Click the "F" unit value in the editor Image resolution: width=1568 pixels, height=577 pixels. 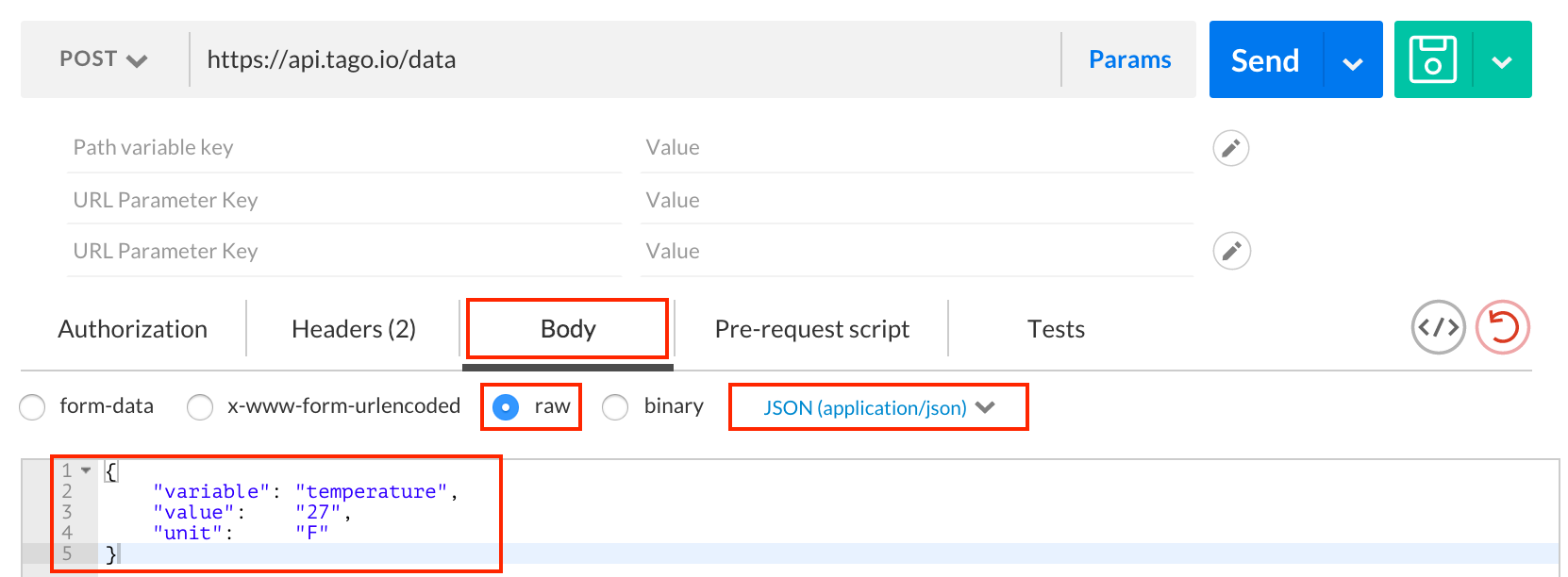(x=312, y=533)
